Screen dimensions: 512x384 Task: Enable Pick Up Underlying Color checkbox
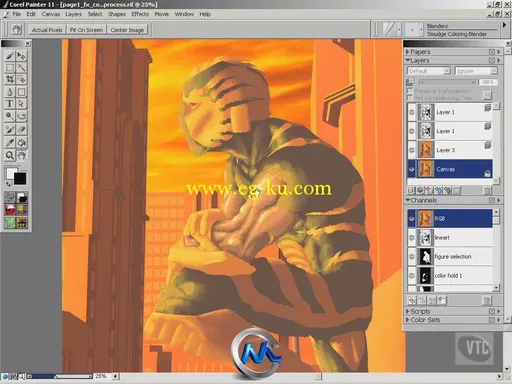click(x=410, y=98)
